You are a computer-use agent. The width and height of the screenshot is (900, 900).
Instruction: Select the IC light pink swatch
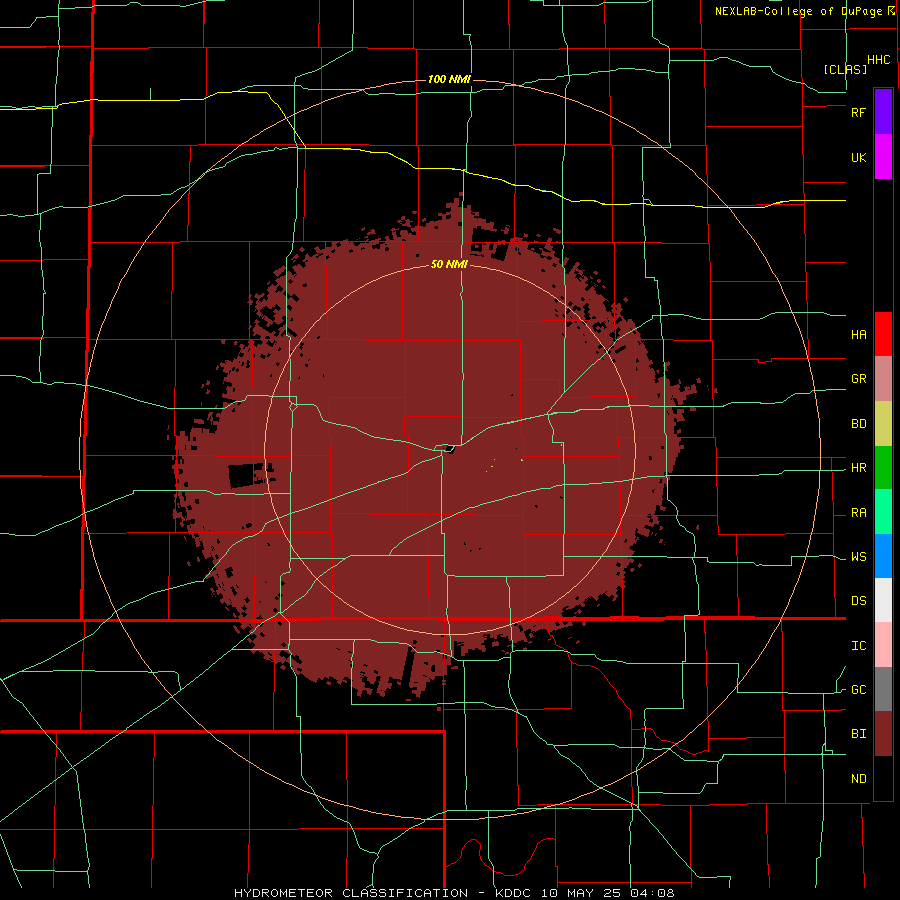click(x=883, y=645)
